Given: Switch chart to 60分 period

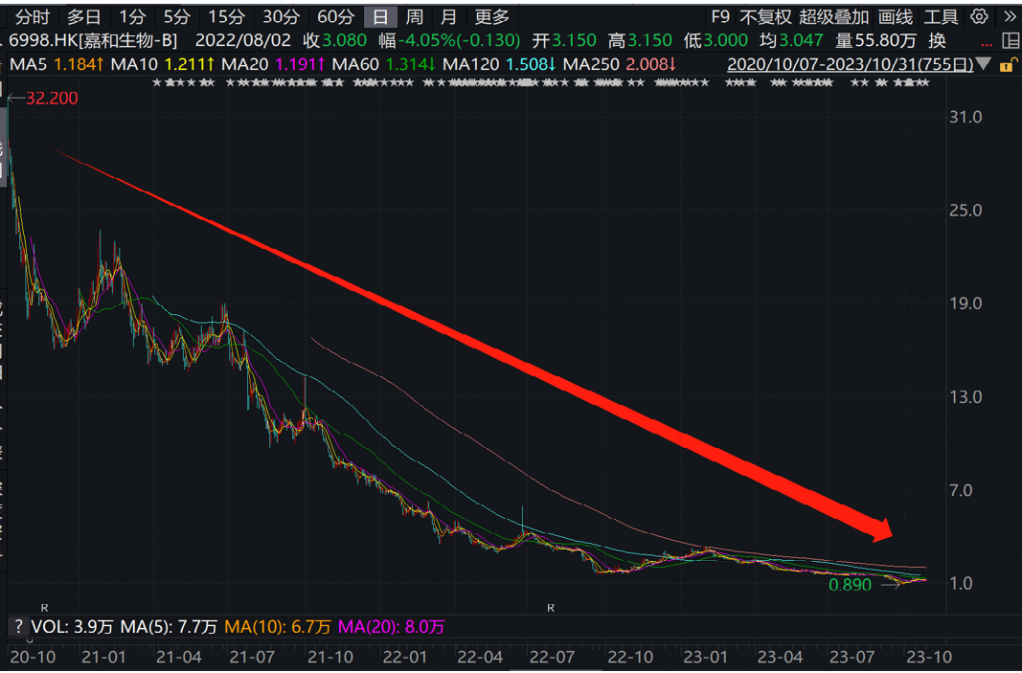Looking at the screenshot, I should [335, 17].
